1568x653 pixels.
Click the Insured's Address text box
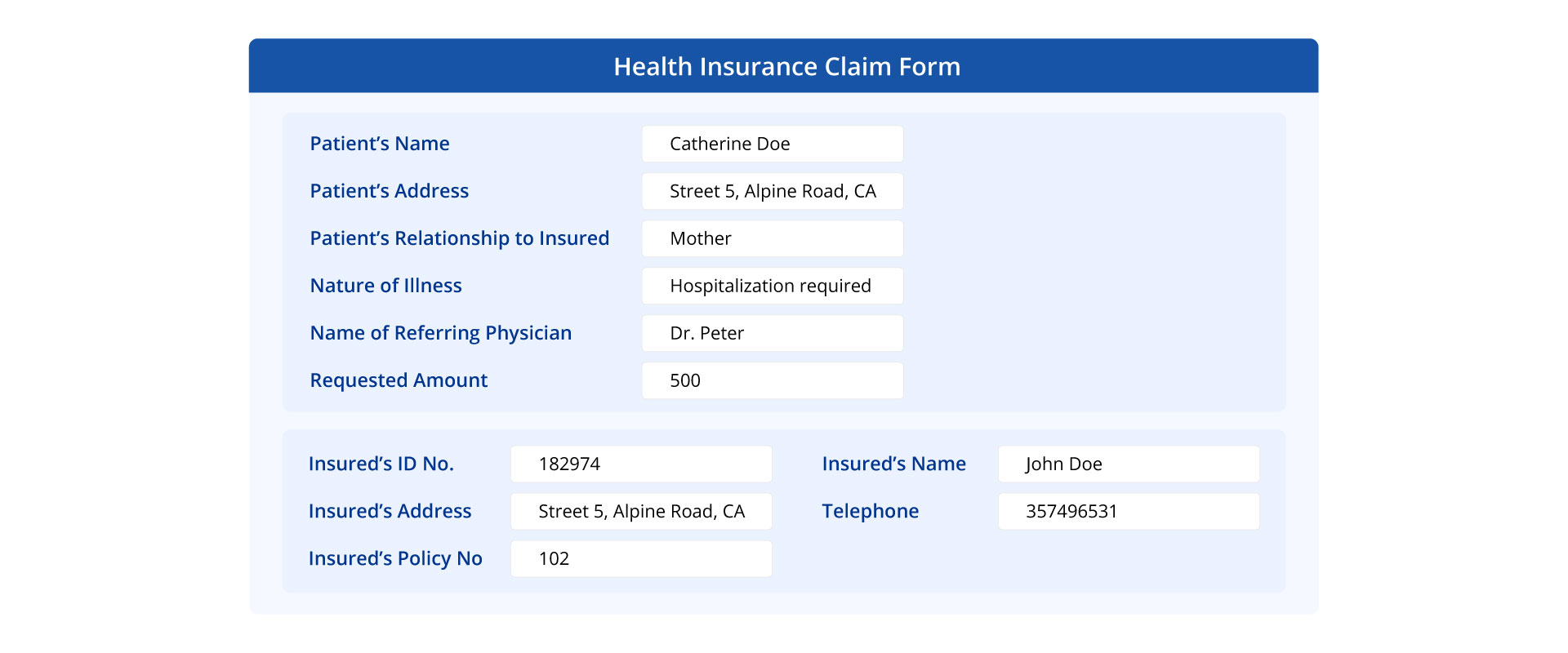coord(641,511)
